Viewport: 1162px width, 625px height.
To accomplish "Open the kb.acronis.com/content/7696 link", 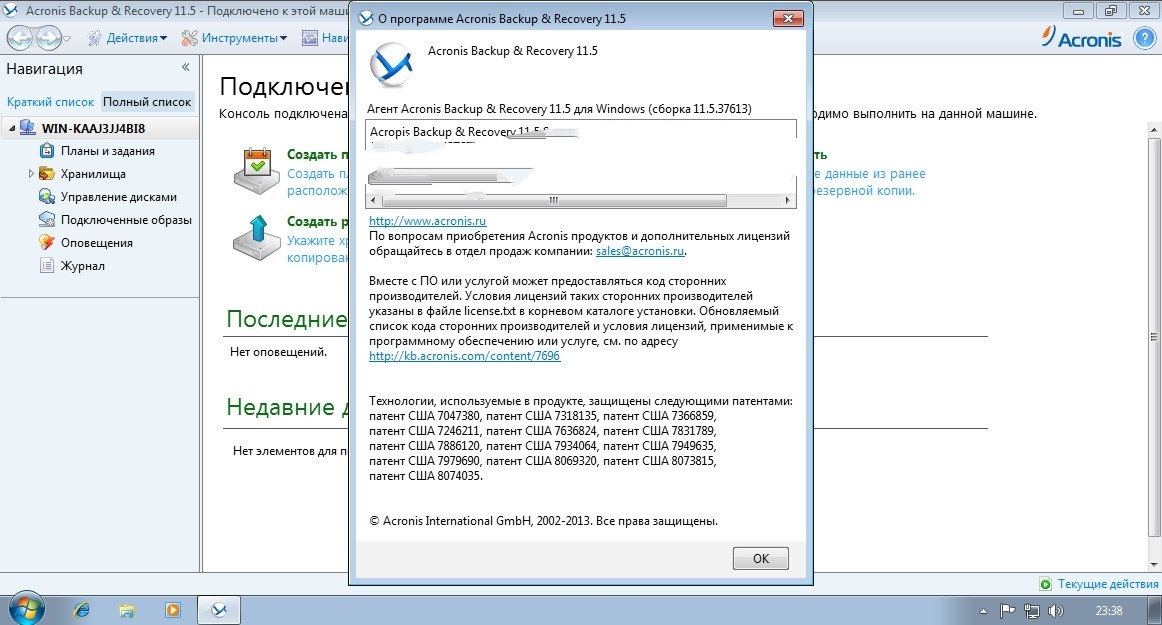I will click(465, 356).
